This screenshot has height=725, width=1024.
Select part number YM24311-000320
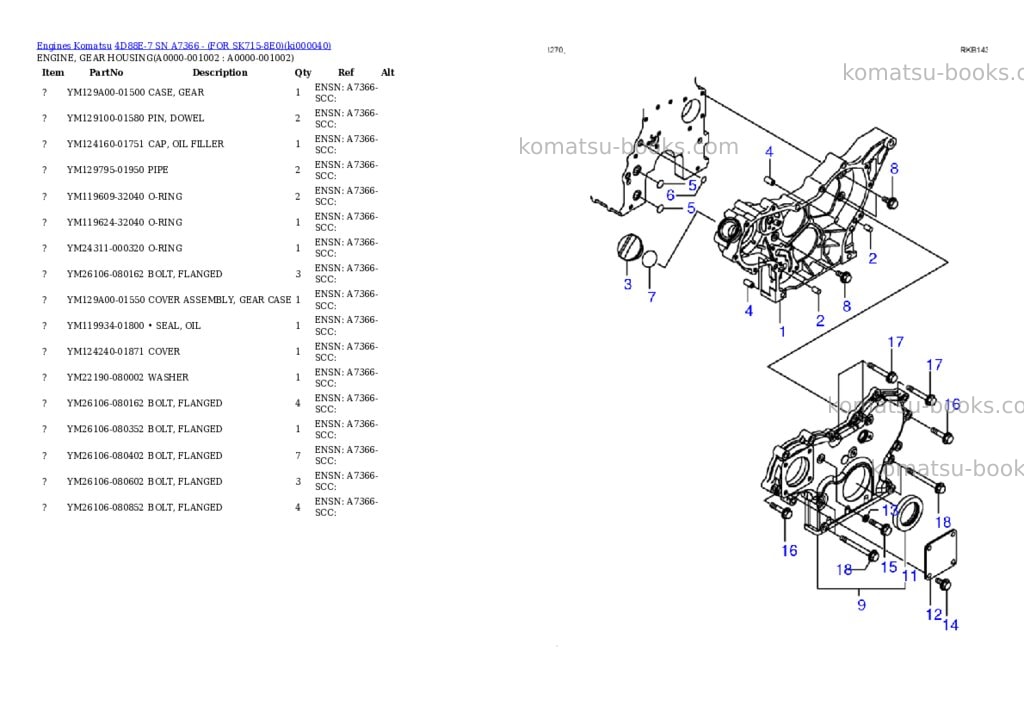tap(106, 248)
